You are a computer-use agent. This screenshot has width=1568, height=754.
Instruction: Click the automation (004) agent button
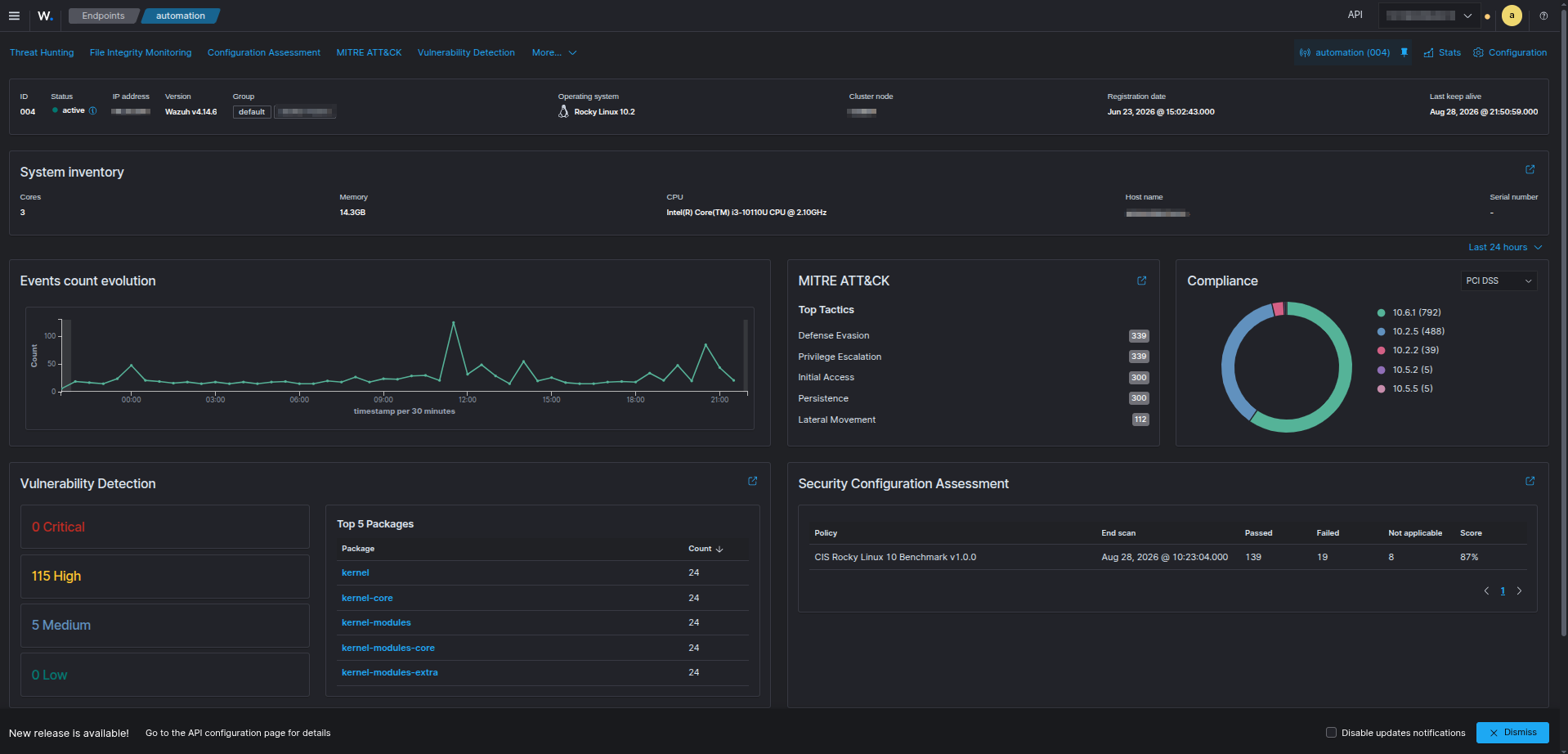[1345, 52]
